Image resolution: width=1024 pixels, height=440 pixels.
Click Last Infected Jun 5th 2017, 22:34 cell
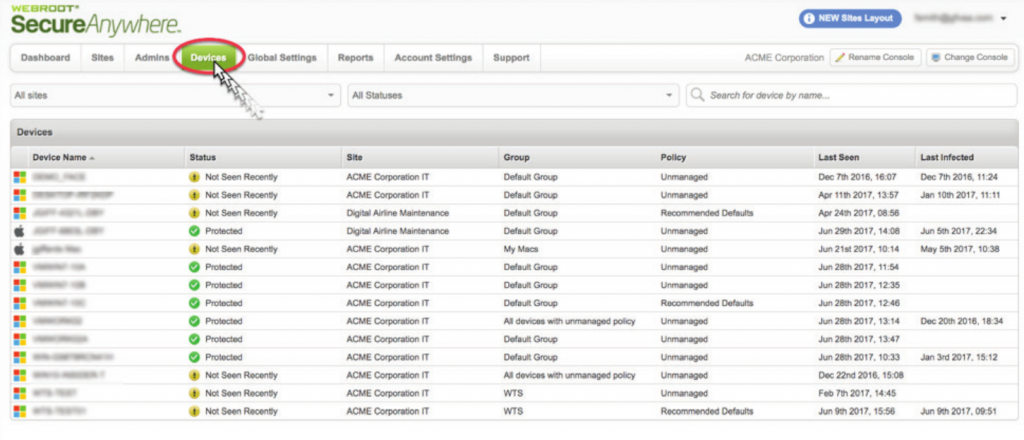coord(959,231)
